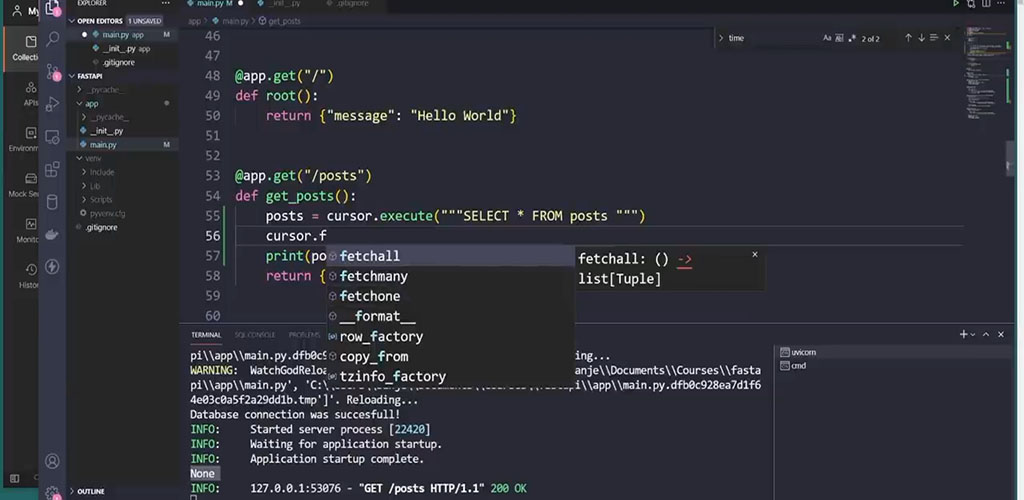
Task: Open editor more actions ellipsis
Action: (1001, 3)
